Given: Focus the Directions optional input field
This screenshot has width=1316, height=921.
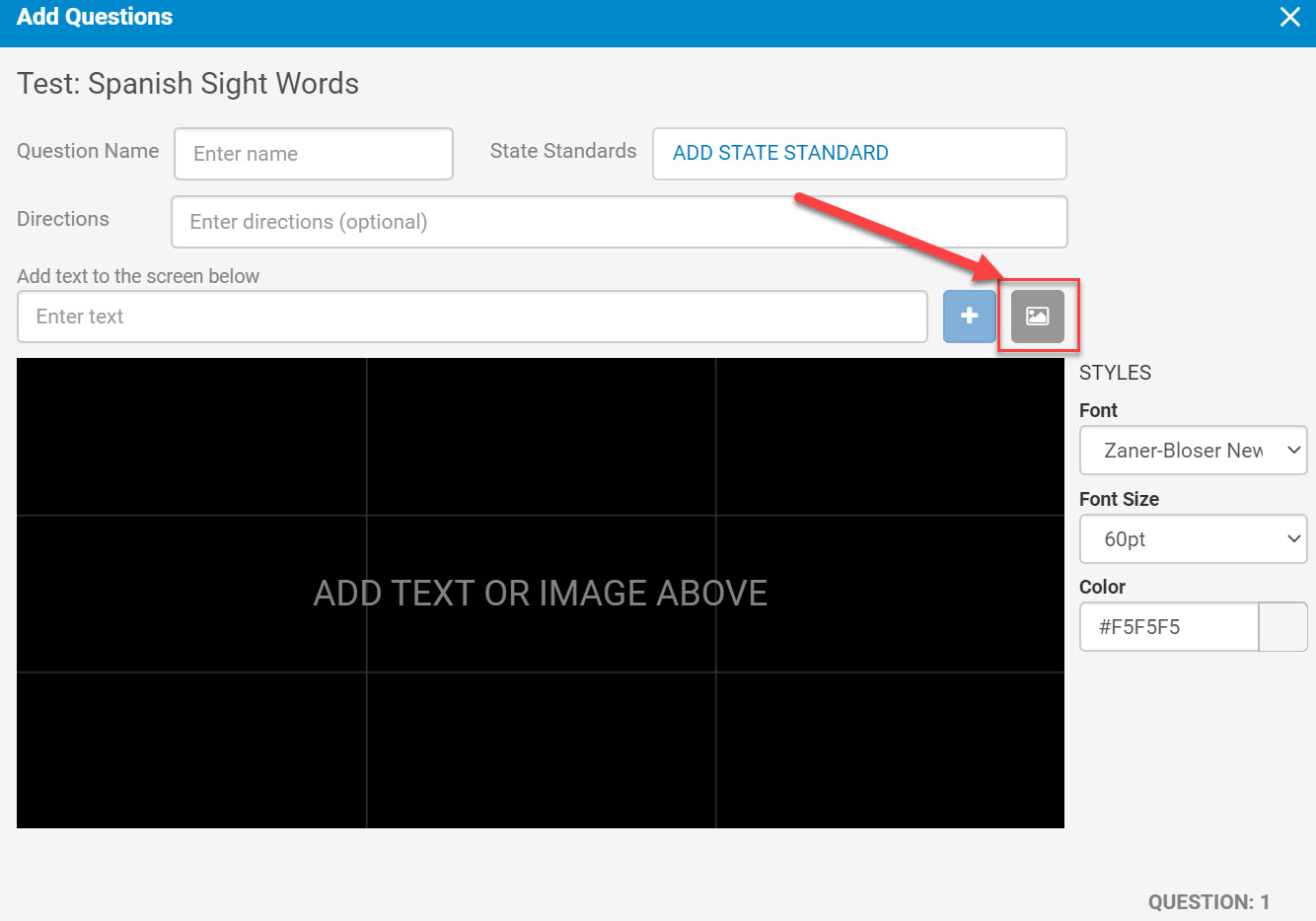Looking at the screenshot, I should (620, 222).
